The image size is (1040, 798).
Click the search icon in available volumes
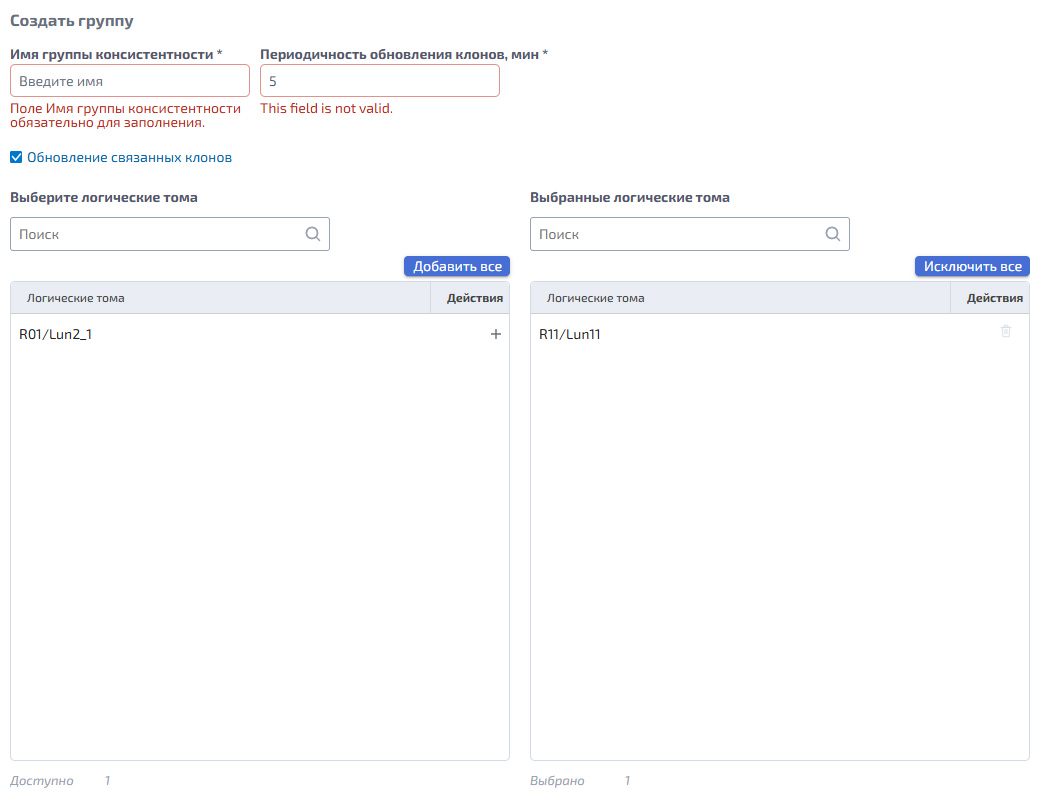[x=313, y=234]
